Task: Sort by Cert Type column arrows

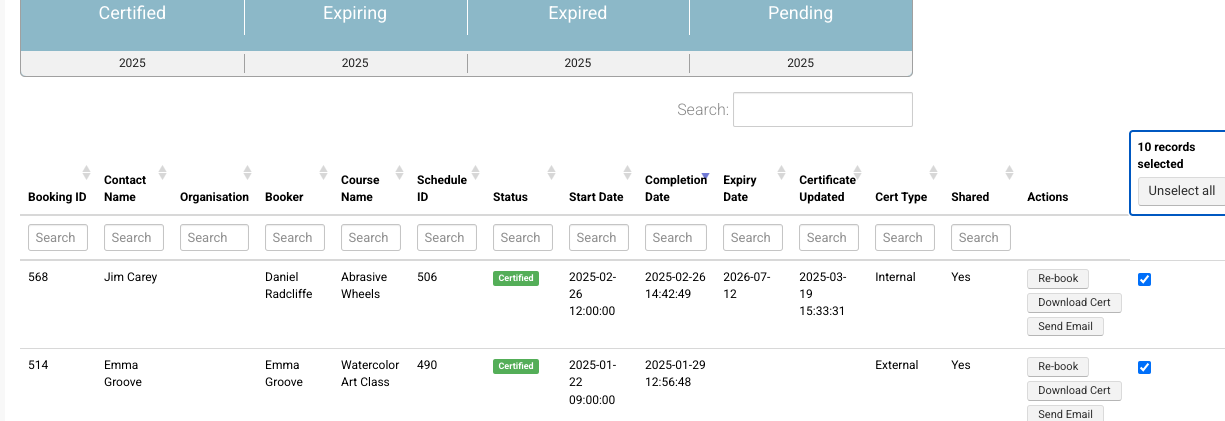Action: (933, 172)
